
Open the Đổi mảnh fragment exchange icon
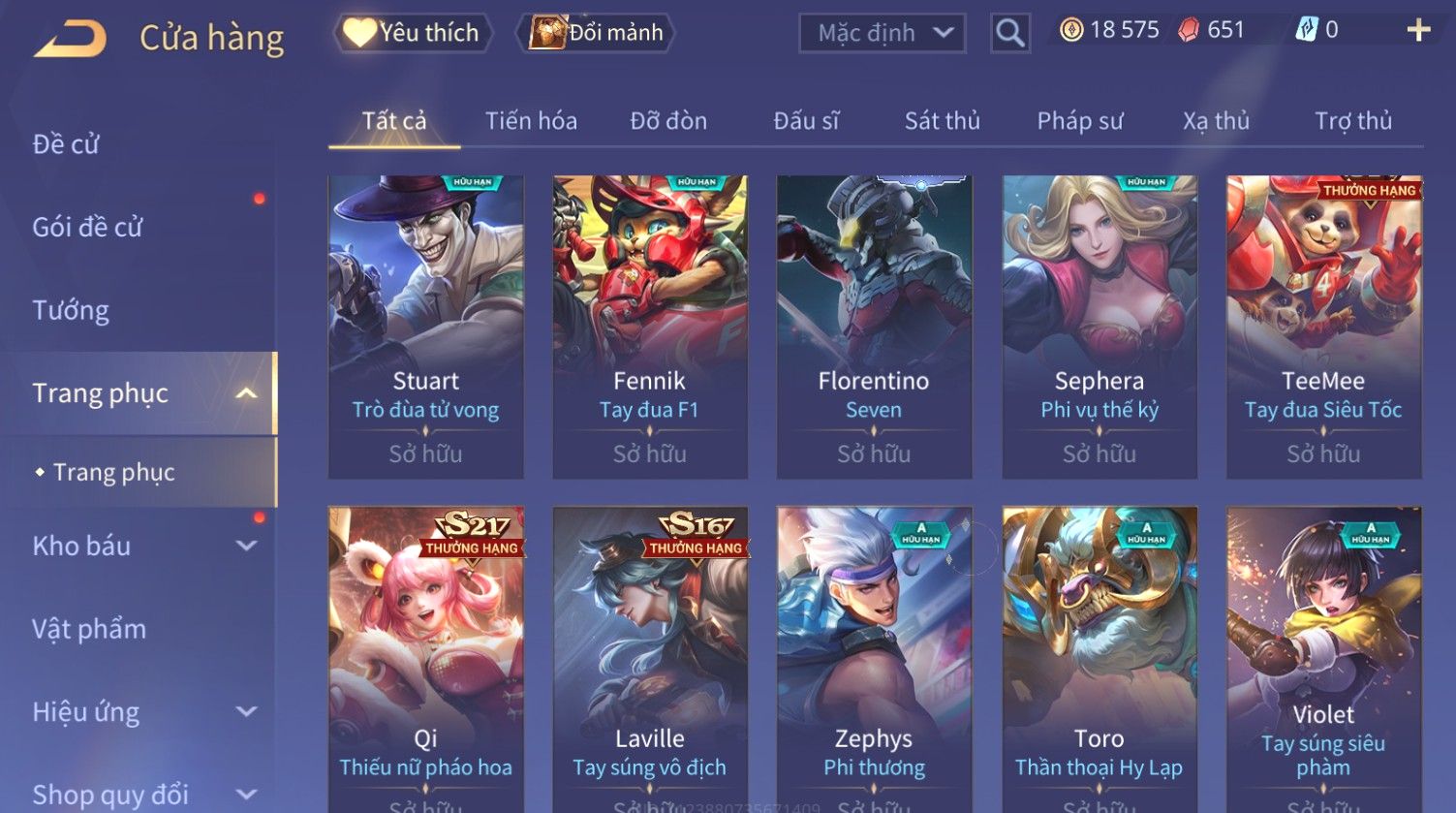point(547,33)
